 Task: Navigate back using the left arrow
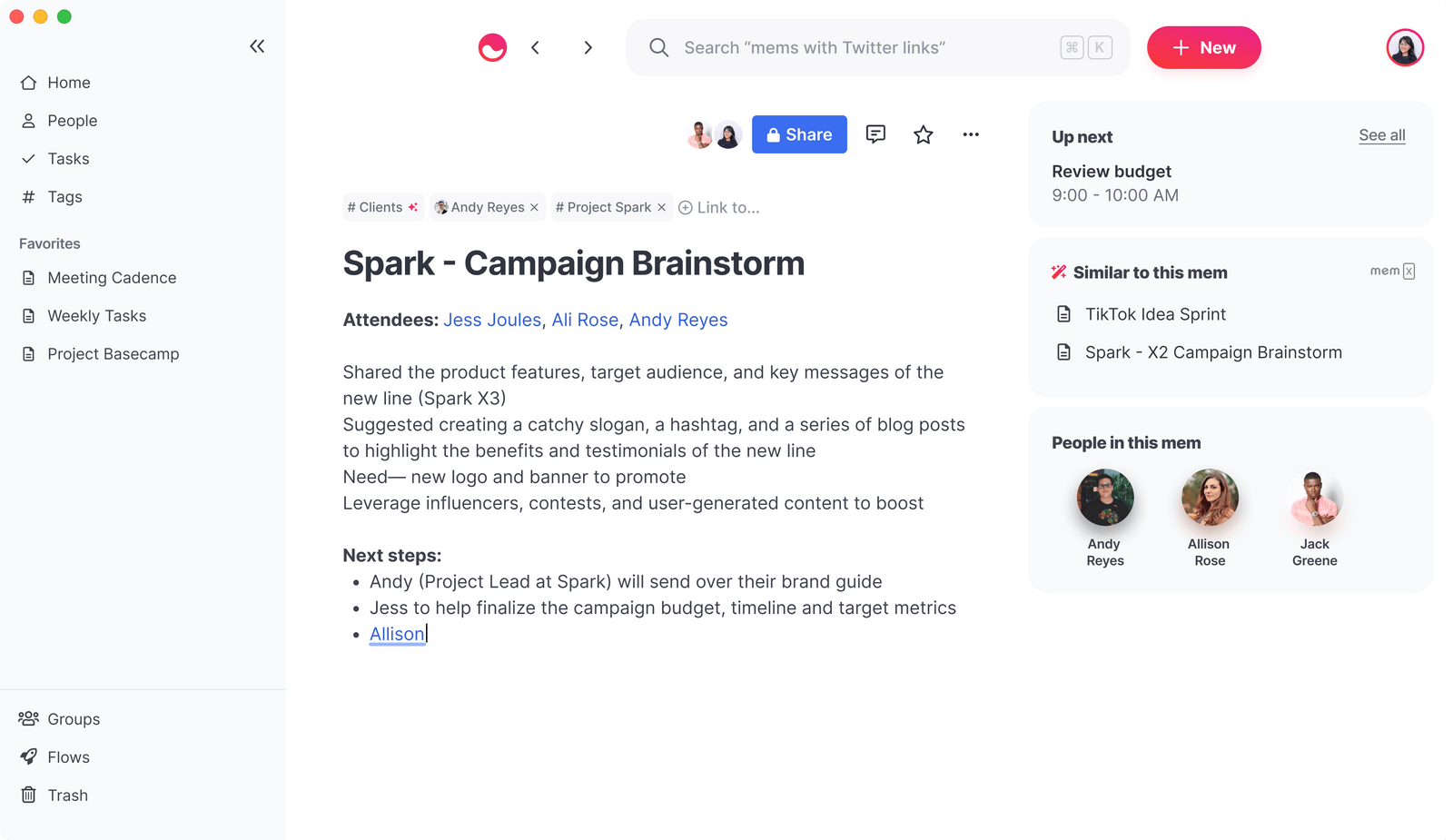click(x=536, y=47)
